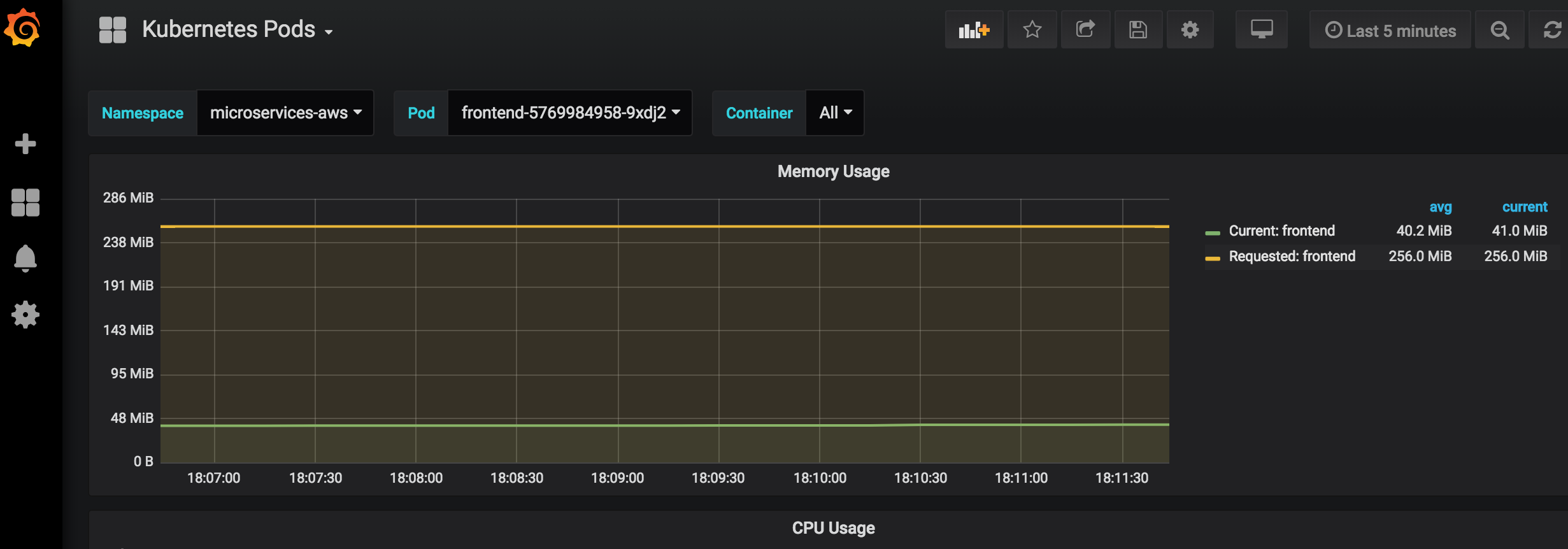Open the Create plus menu in sidebar

tap(25, 144)
